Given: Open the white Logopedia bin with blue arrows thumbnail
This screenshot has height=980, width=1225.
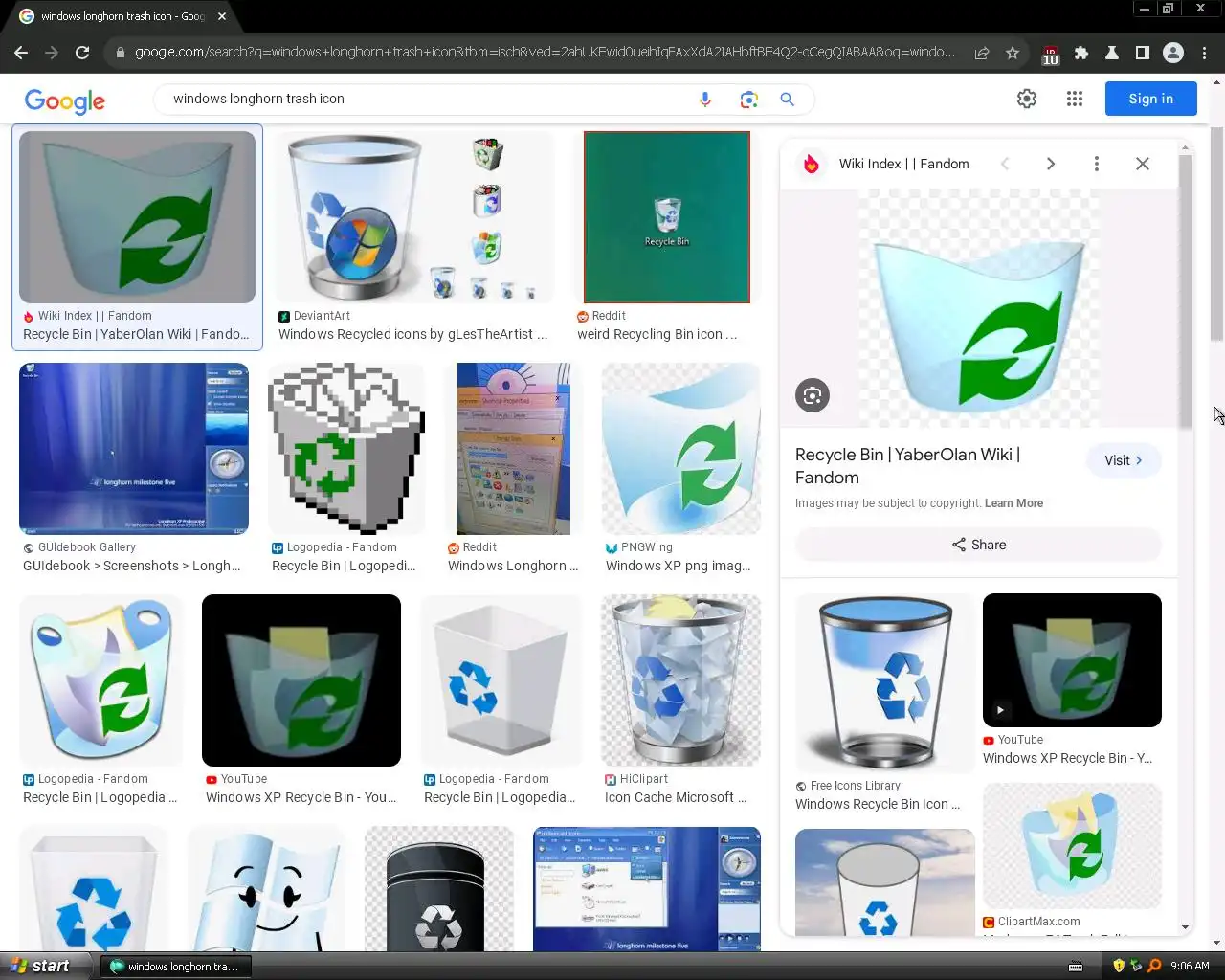Looking at the screenshot, I should click(501, 680).
